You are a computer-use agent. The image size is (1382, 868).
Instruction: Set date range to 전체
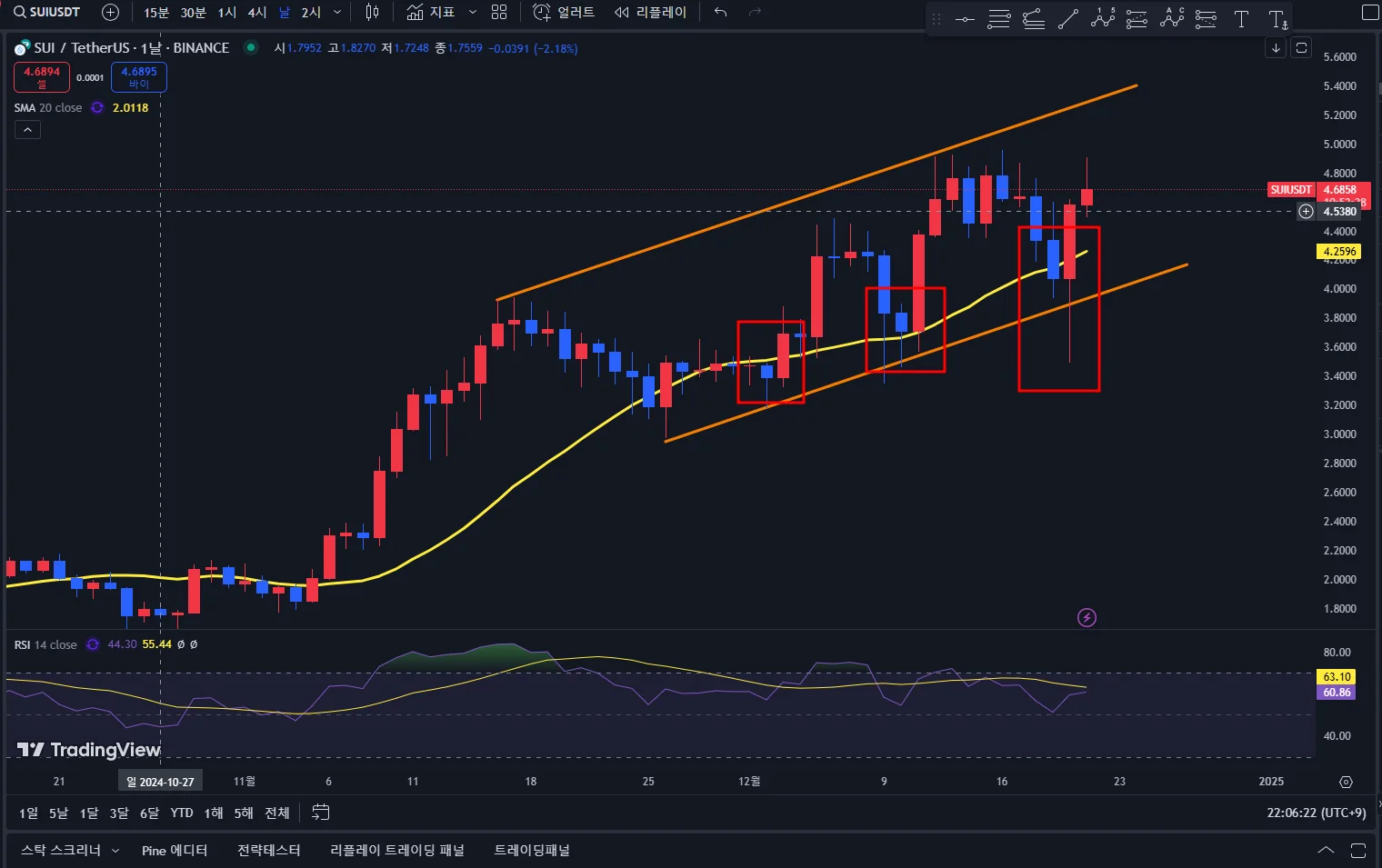(277, 813)
